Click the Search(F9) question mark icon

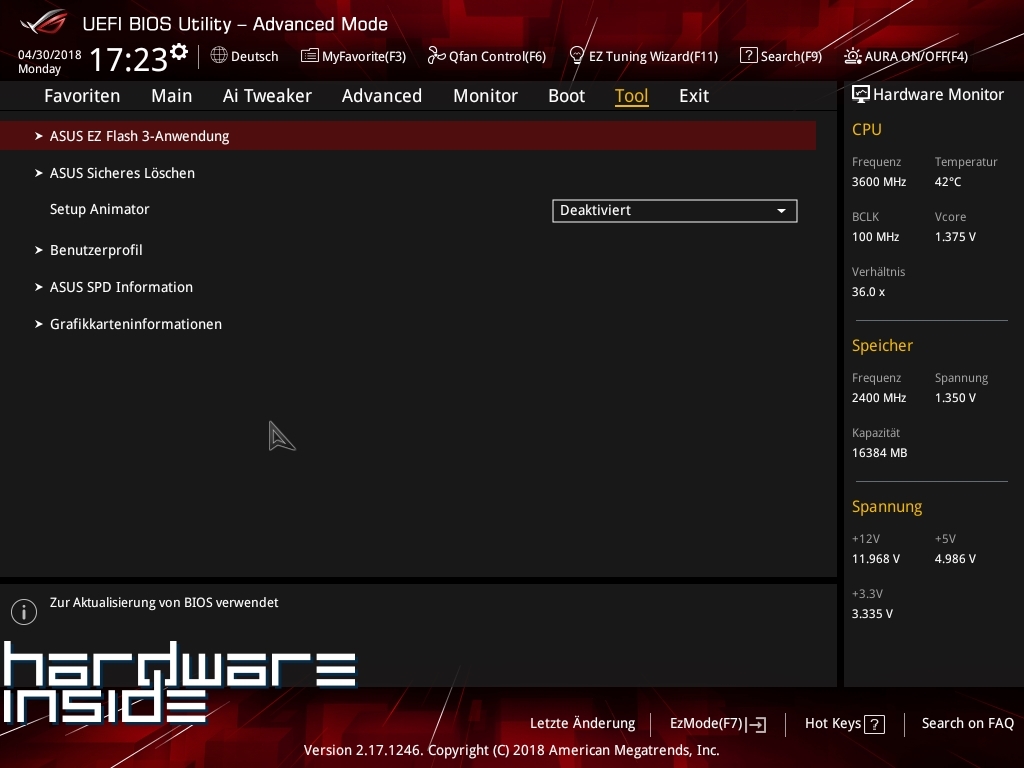pos(748,56)
